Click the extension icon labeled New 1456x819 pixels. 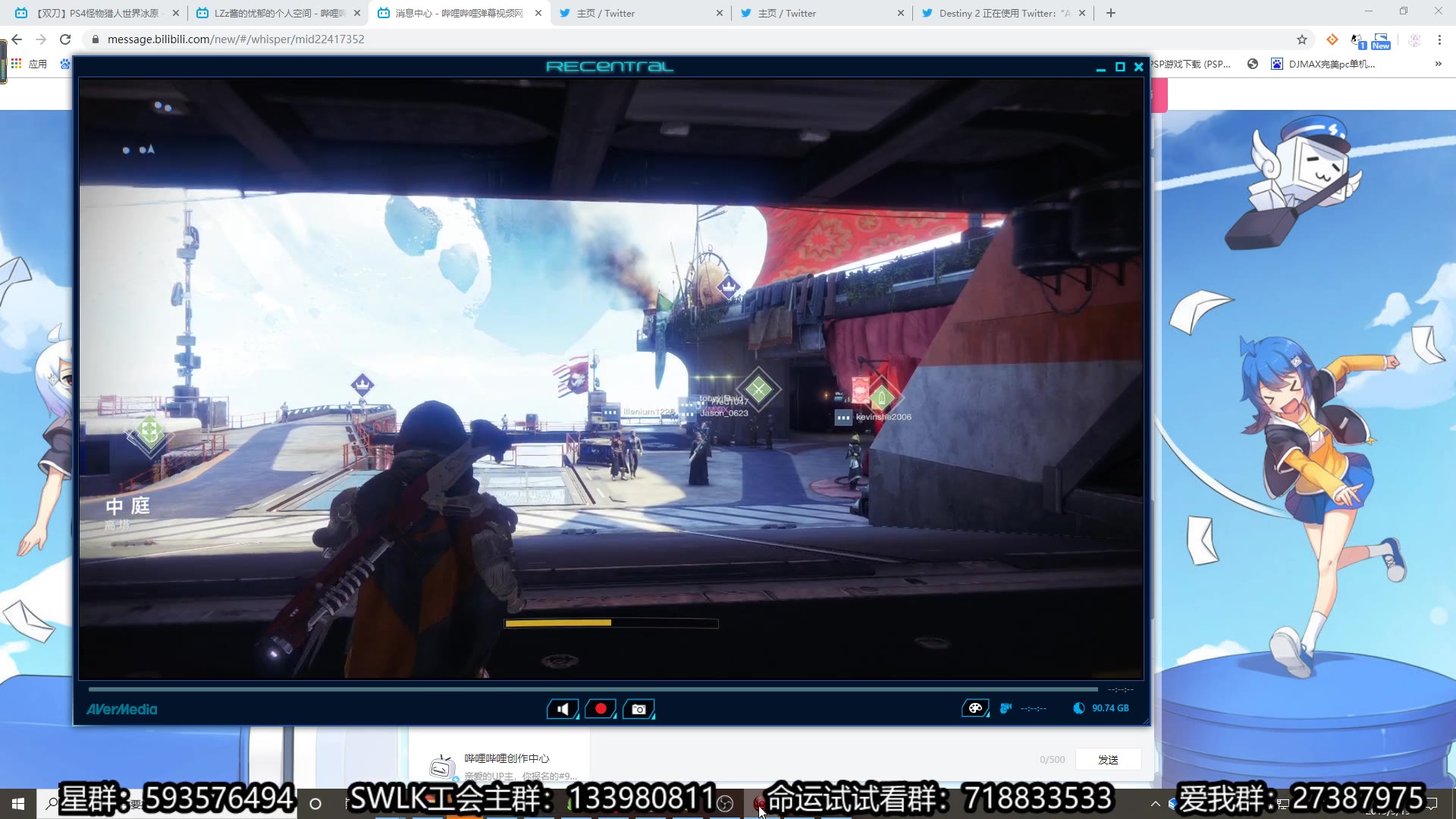click(x=1381, y=40)
